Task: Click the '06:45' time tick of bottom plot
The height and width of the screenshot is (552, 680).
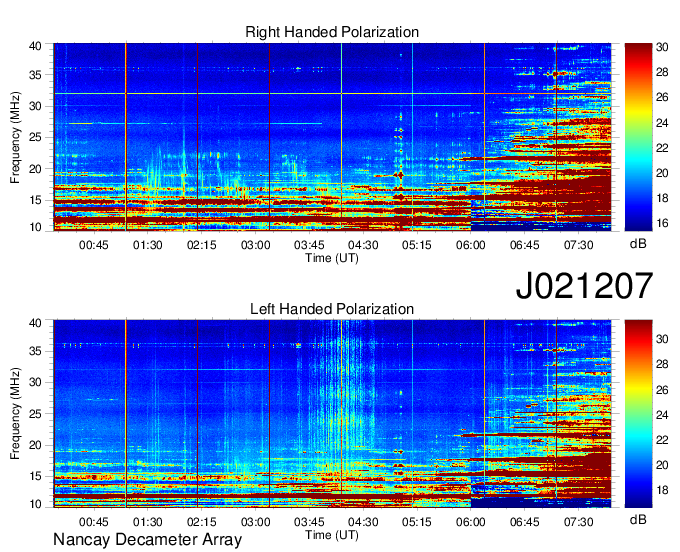Action: coord(525,522)
